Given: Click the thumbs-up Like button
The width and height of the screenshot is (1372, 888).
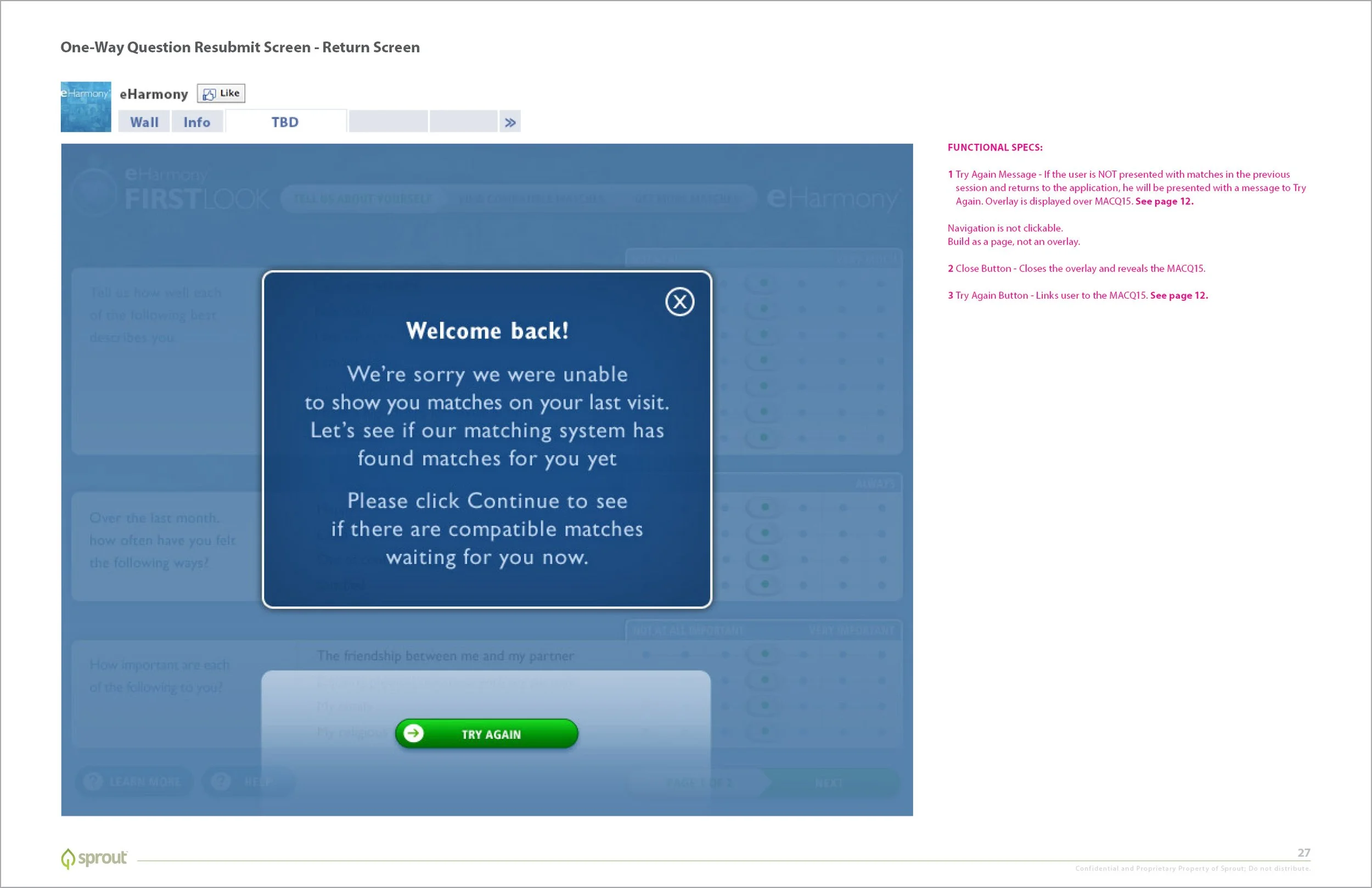Looking at the screenshot, I should point(221,93).
